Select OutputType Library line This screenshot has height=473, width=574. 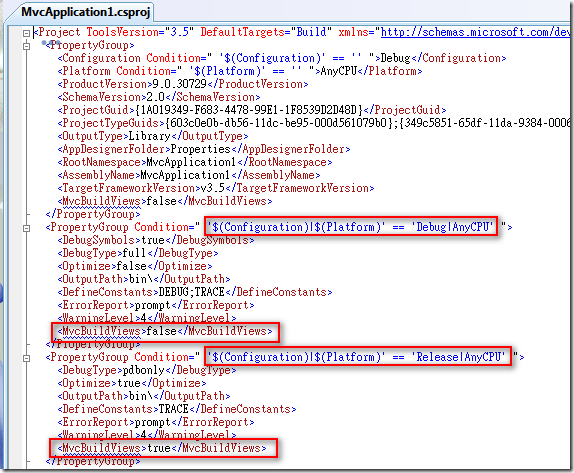tap(153, 136)
